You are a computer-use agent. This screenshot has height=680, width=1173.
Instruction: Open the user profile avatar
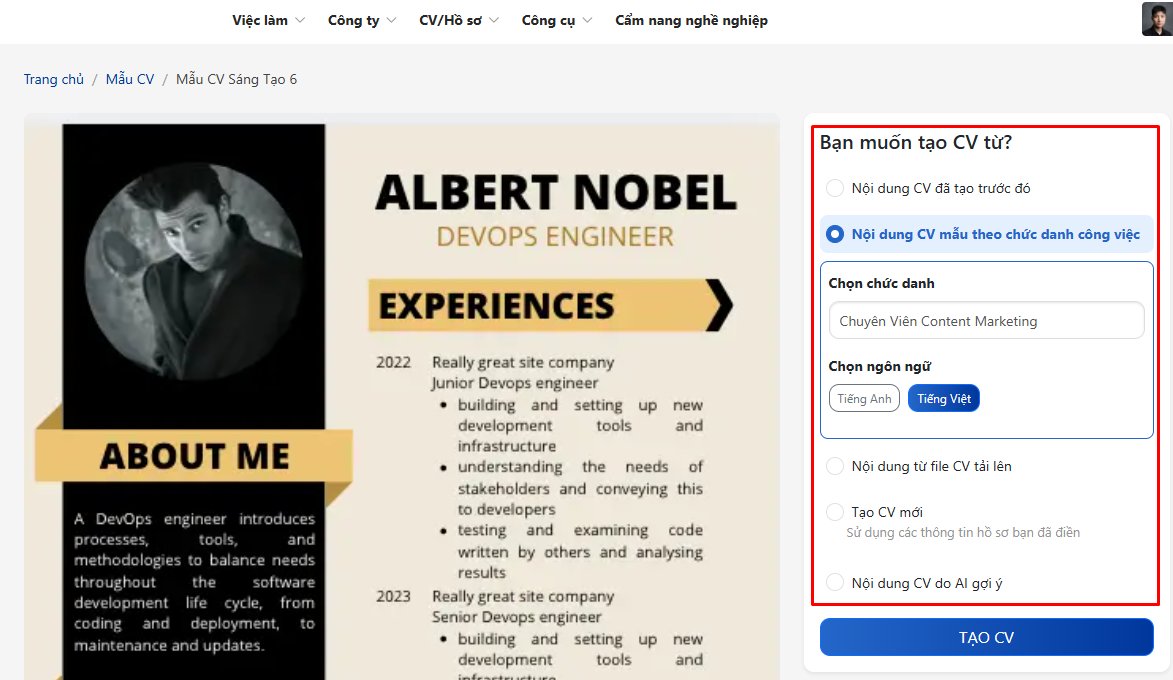point(1157,19)
